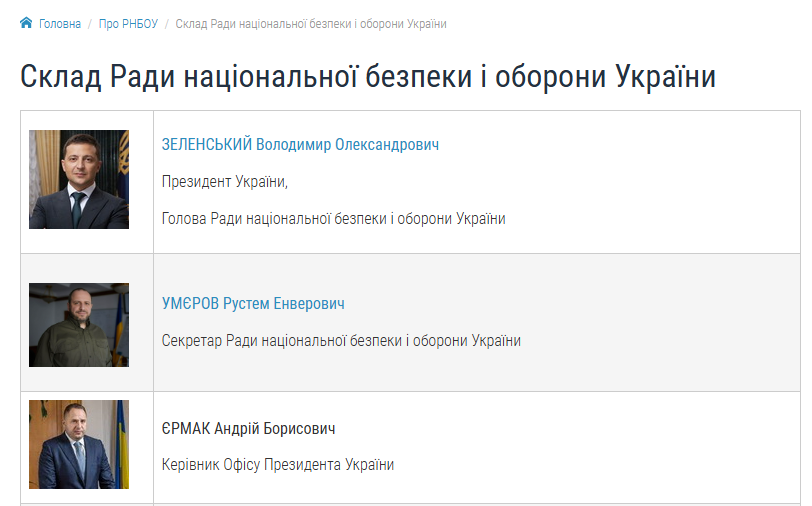Click the slash separator after Про РНБОУ
Image resolution: width=812 pixels, height=506 pixels.
coord(167,24)
